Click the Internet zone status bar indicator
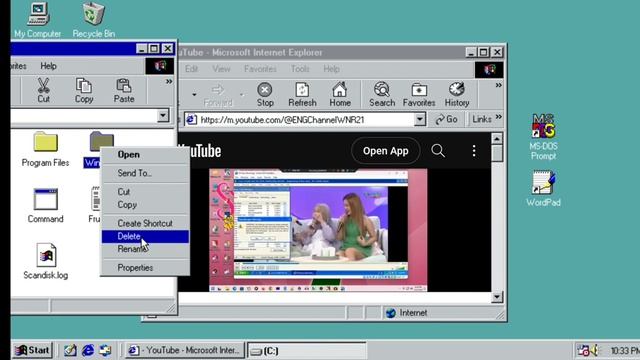The width and height of the screenshot is (640, 360). (x=407, y=313)
